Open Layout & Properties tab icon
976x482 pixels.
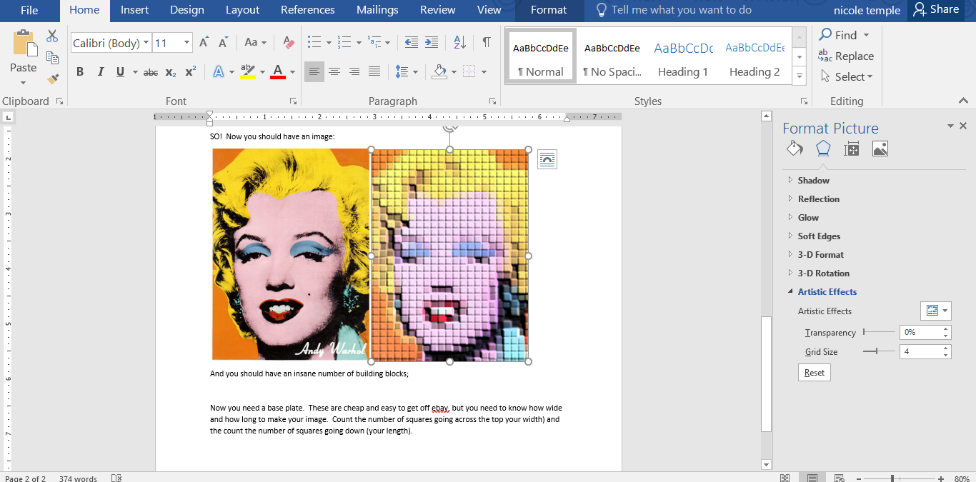click(852, 148)
